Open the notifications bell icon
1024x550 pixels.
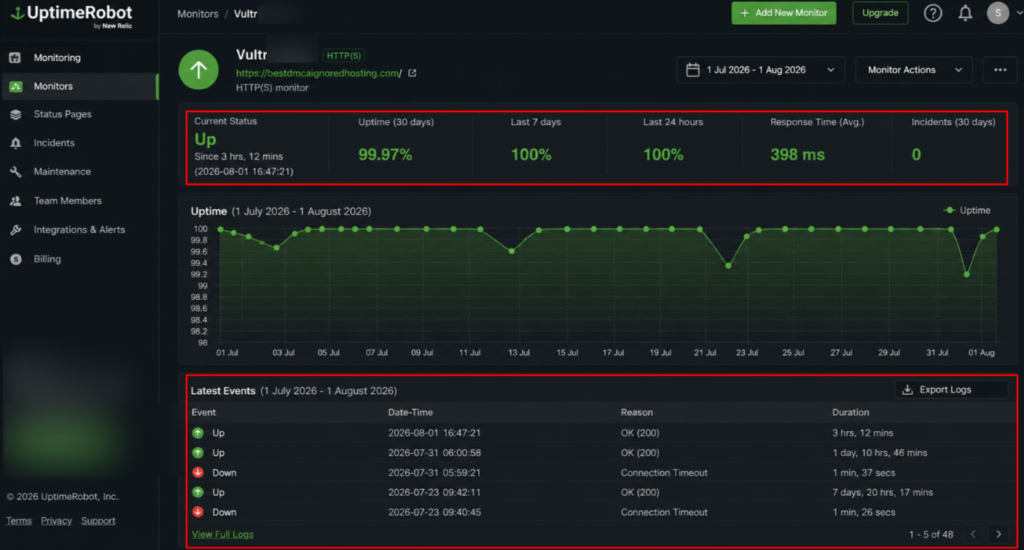click(x=965, y=13)
